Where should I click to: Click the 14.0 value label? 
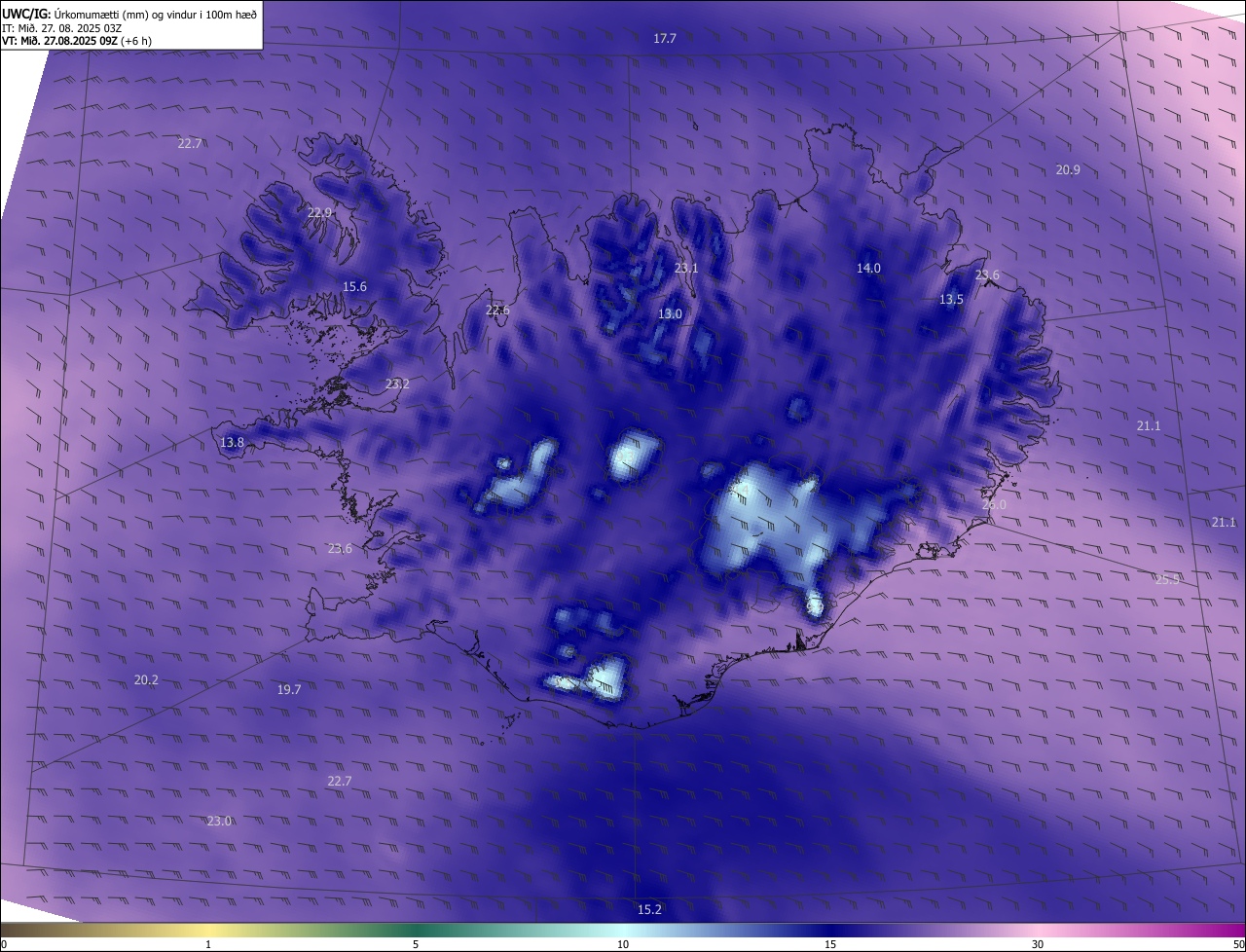coord(868,268)
